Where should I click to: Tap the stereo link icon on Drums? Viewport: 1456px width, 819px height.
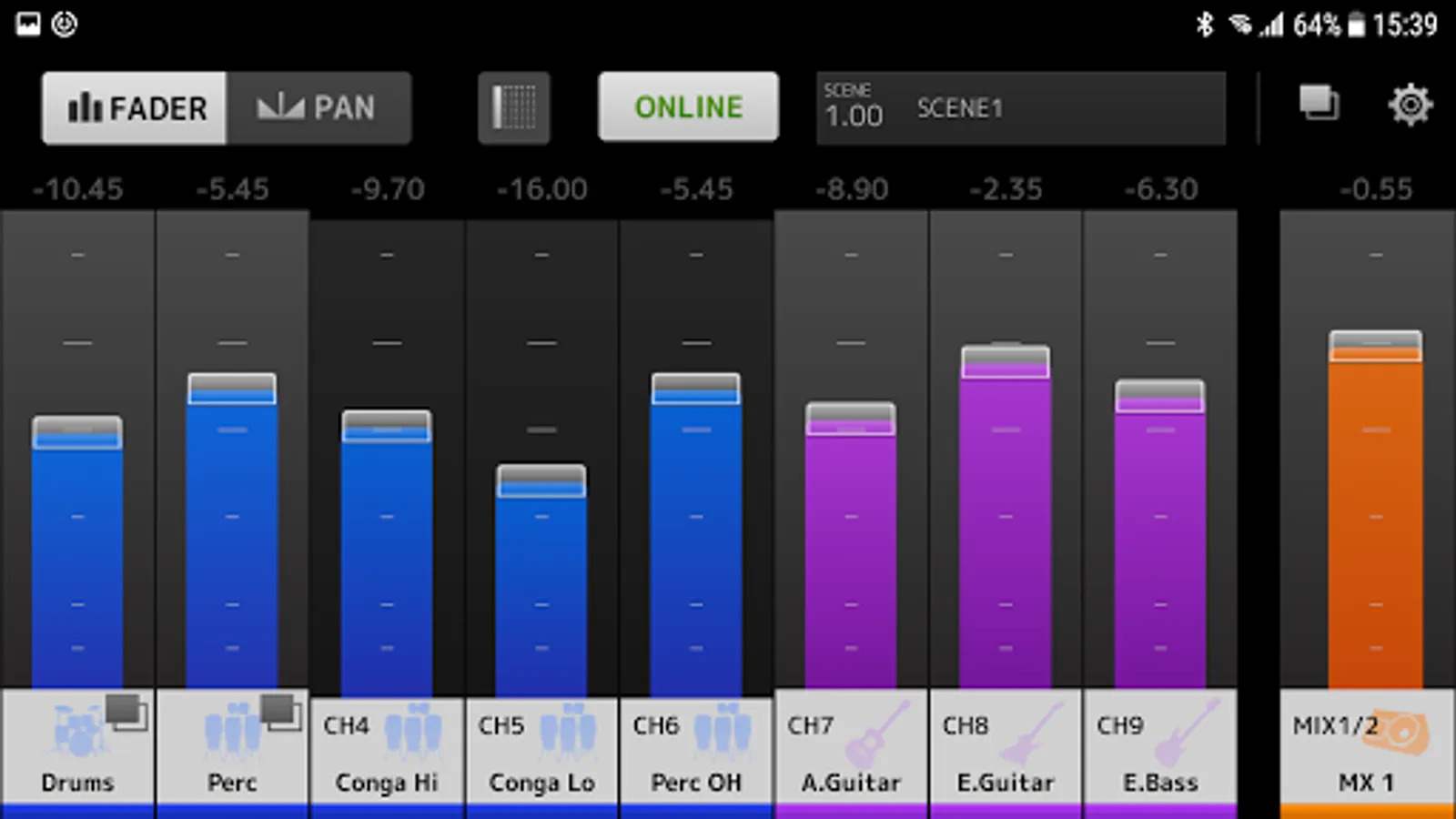click(x=126, y=712)
